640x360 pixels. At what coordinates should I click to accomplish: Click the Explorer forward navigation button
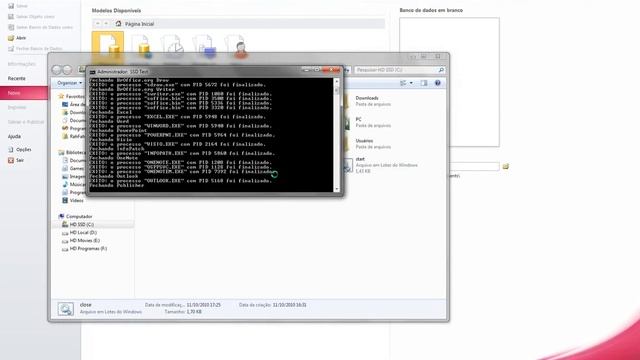[67, 70]
